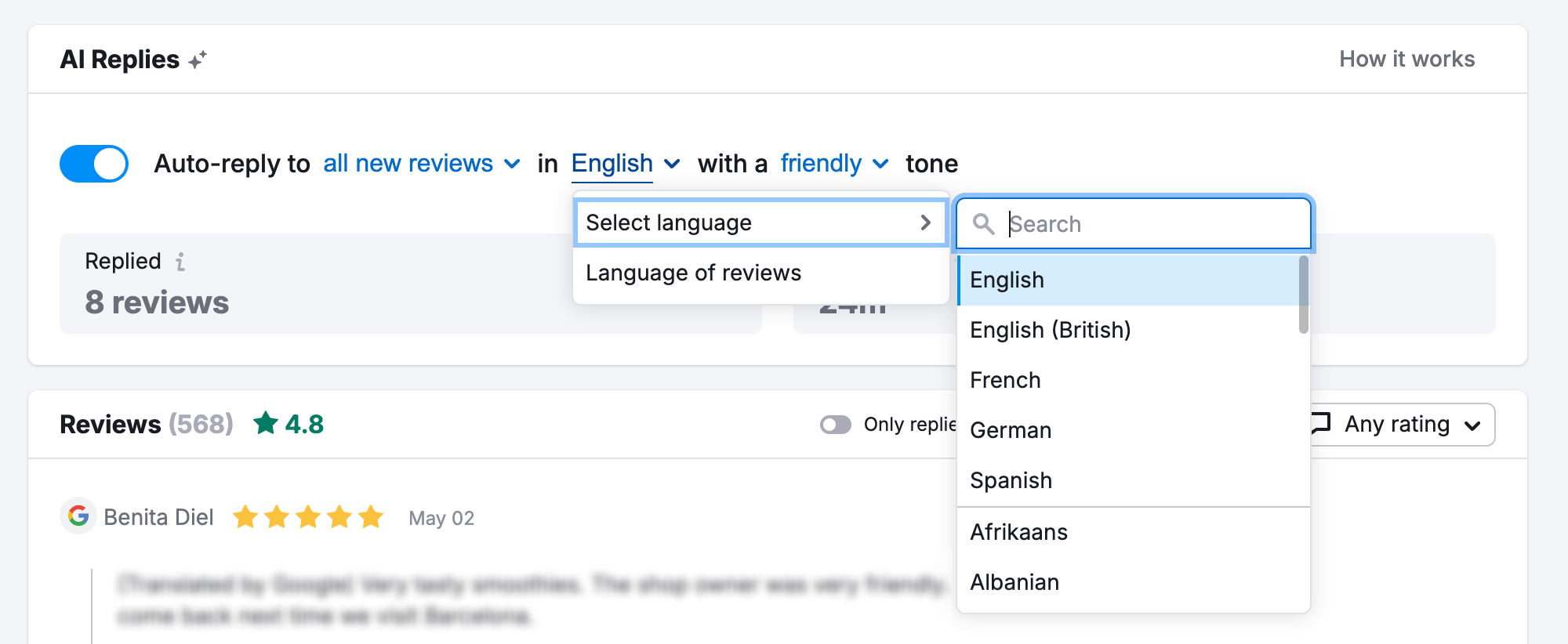Image resolution: width=1568 pixels, height=644 pixels.
Task: Click the green rating star icon
Action: coord(266,424)
